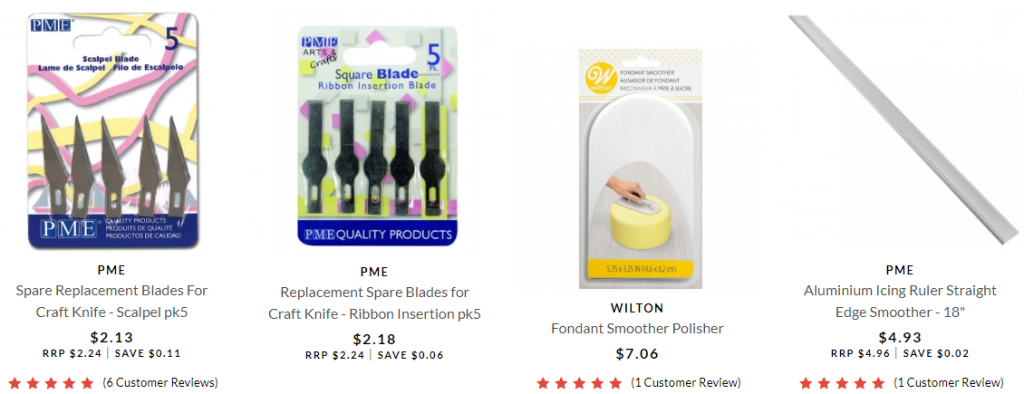Screen dimensions: 1024x394
Task: View '1 Customer Review' for icing ruler
Action: [948, 383]
